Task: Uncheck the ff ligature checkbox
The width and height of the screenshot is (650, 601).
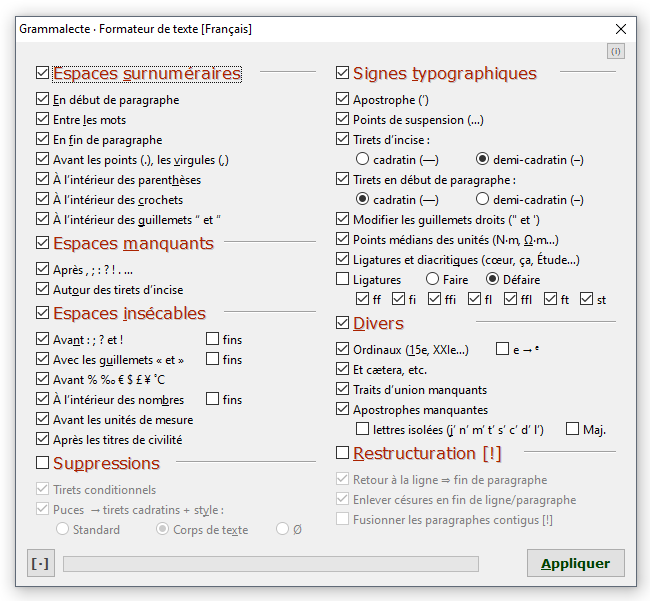Action: click(x=362, y=298)
